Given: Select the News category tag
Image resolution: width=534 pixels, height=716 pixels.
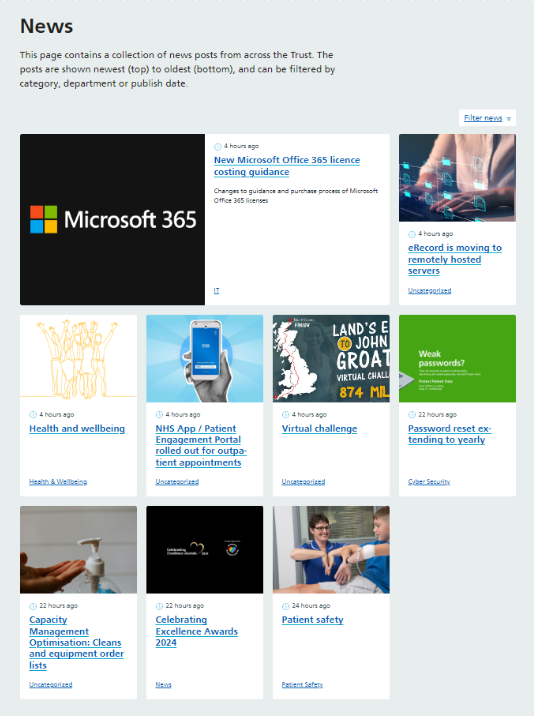Looking at the screenshot, I should (164, 684).
